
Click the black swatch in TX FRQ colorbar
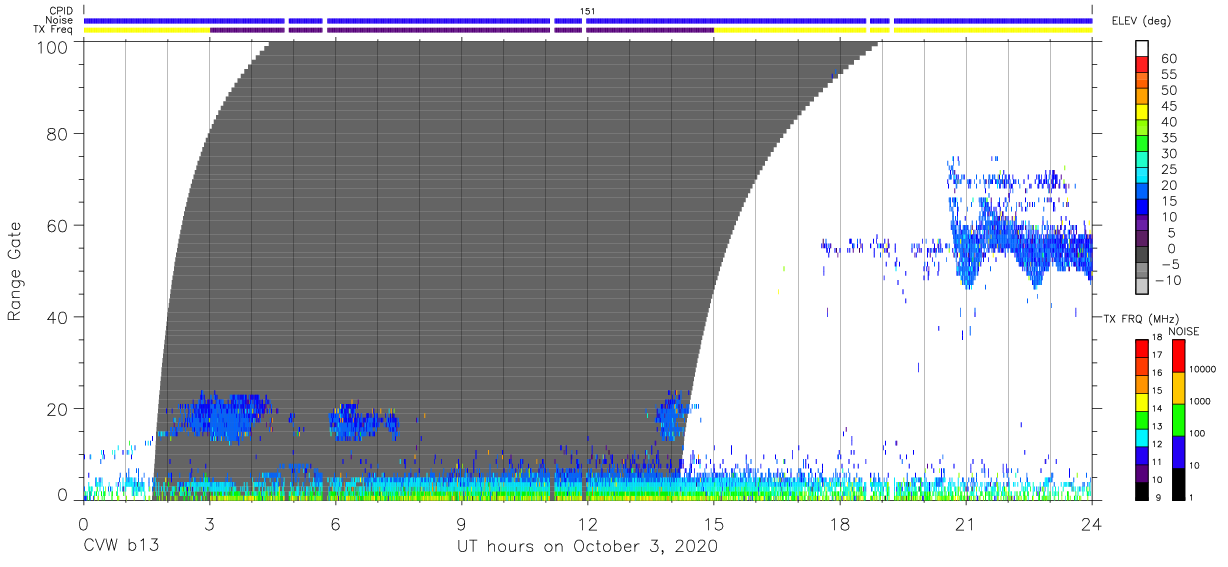[1143, 489]
